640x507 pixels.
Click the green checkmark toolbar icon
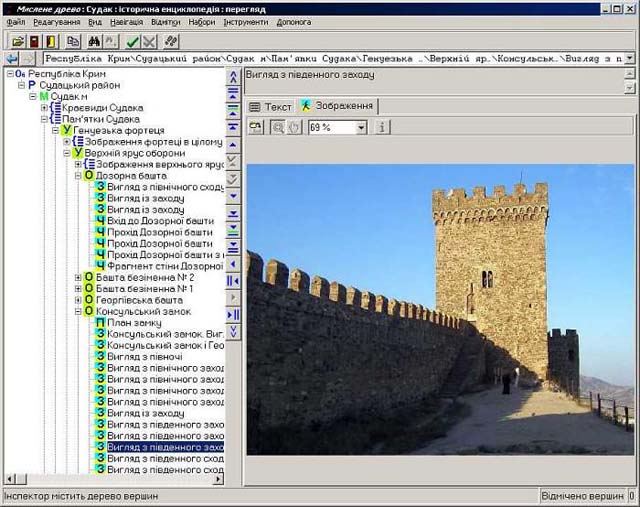133,41
